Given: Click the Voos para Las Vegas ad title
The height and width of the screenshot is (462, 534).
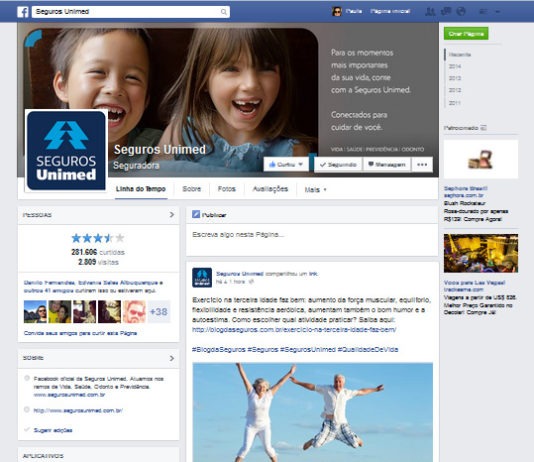Looking at the screenshot, I should click(x=474, y=282).
